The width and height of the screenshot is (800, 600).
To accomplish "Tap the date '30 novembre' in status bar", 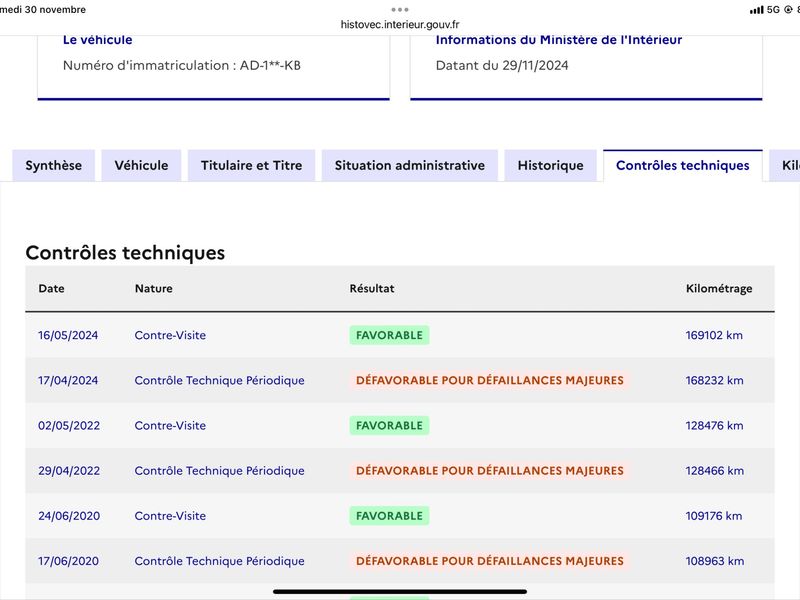I will click(x=55, y=9).
